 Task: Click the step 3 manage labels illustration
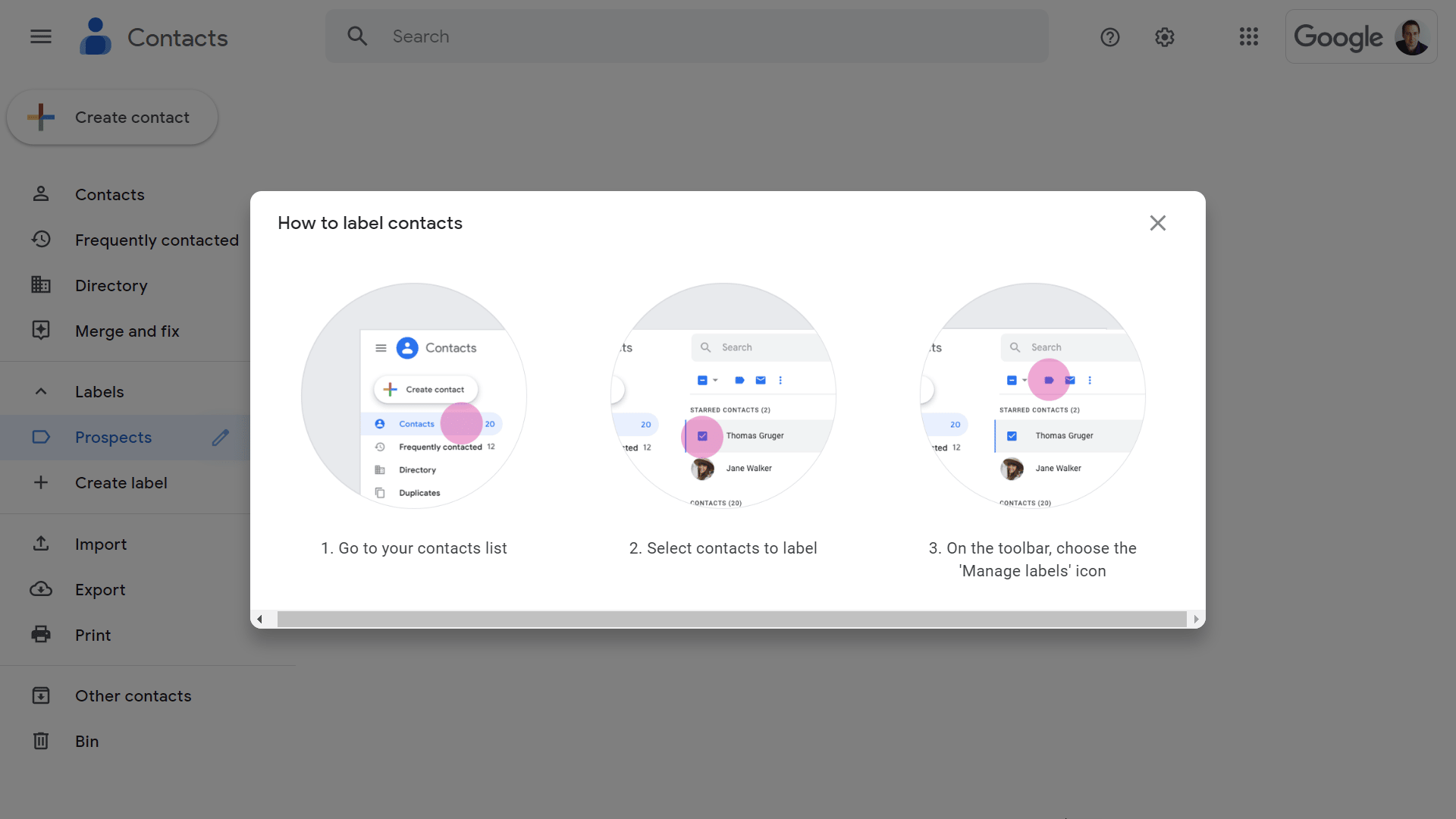(x=1033, y=396)
